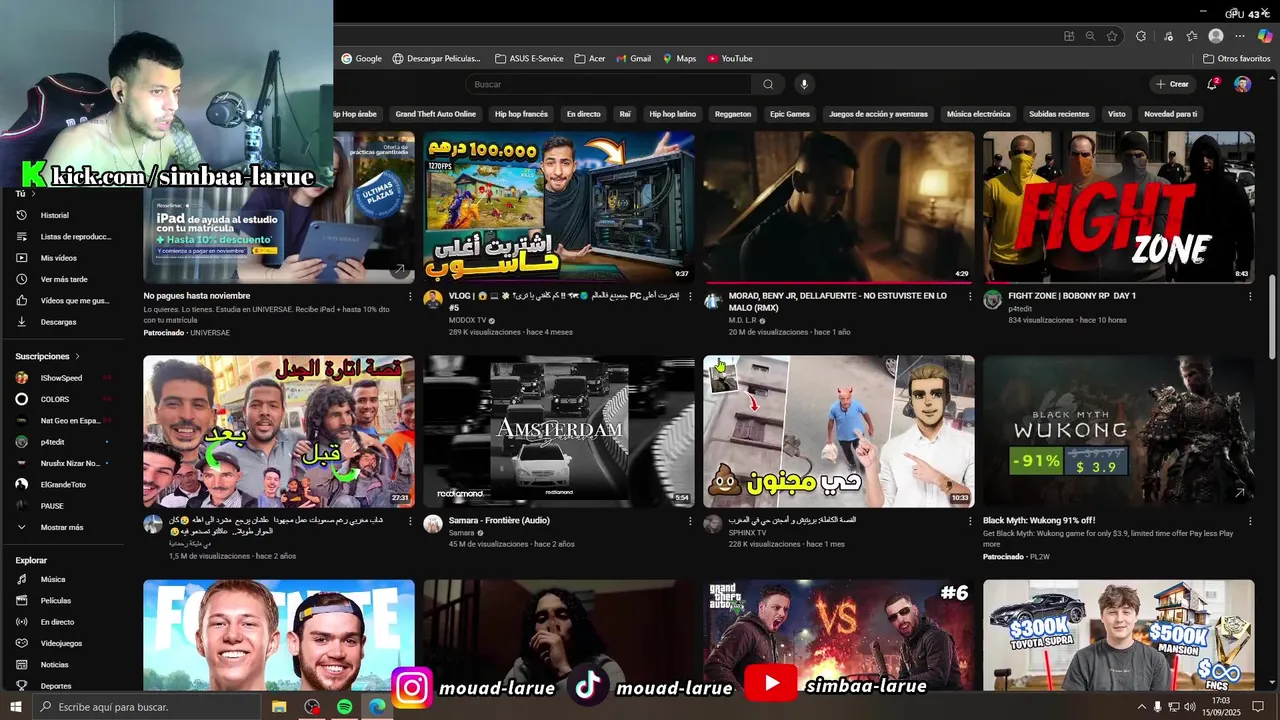Open Otros favoritos folder
Image resolution: width=1280 pixels, height=720 pixels.
(1236, 58)
